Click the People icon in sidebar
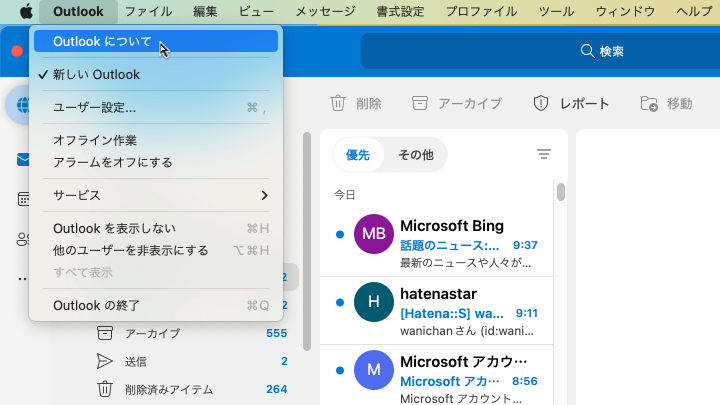This screenshot has height=405, width=720. (22, 239)
